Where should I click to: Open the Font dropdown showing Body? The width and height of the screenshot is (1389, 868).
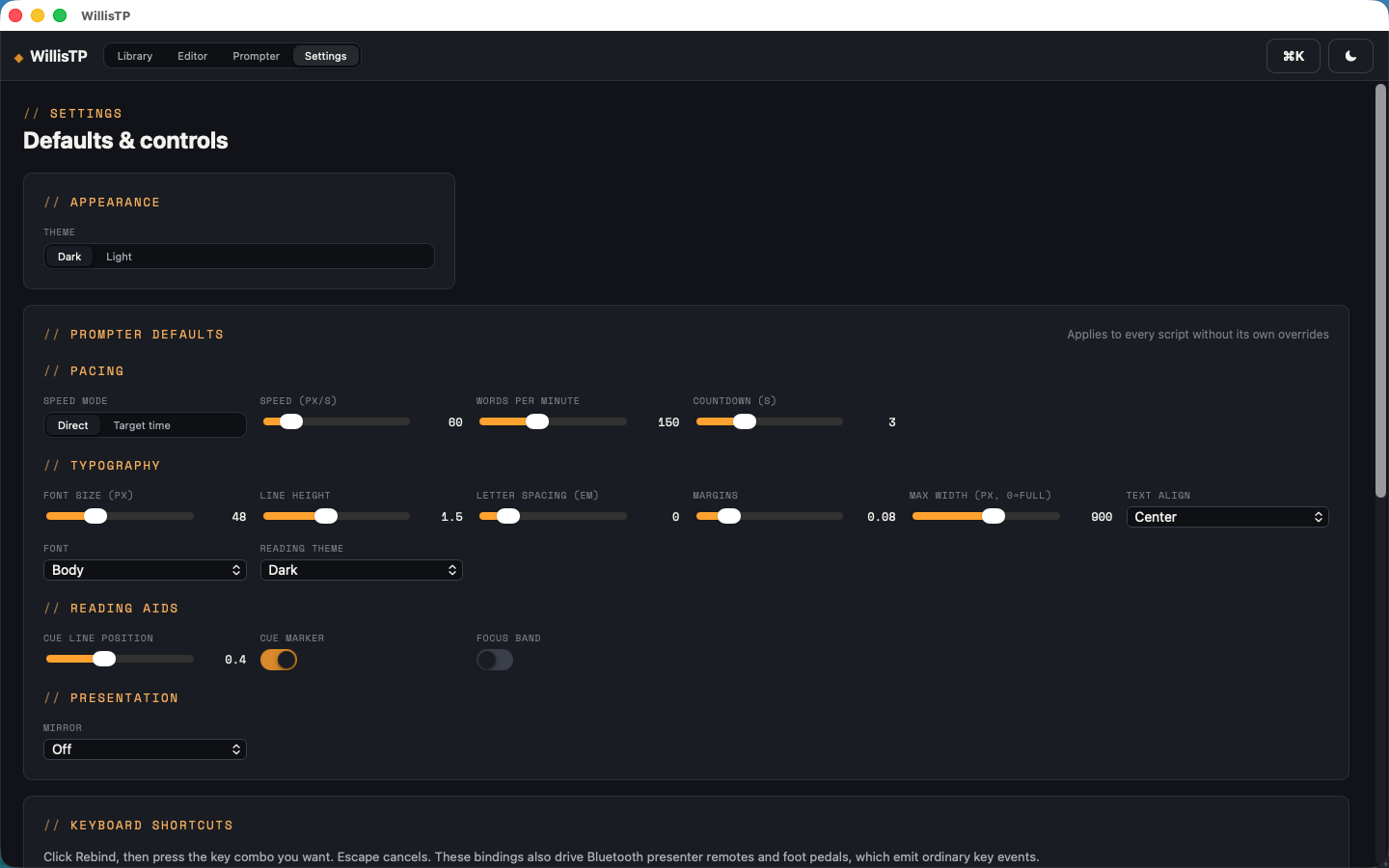pos(145,570)
